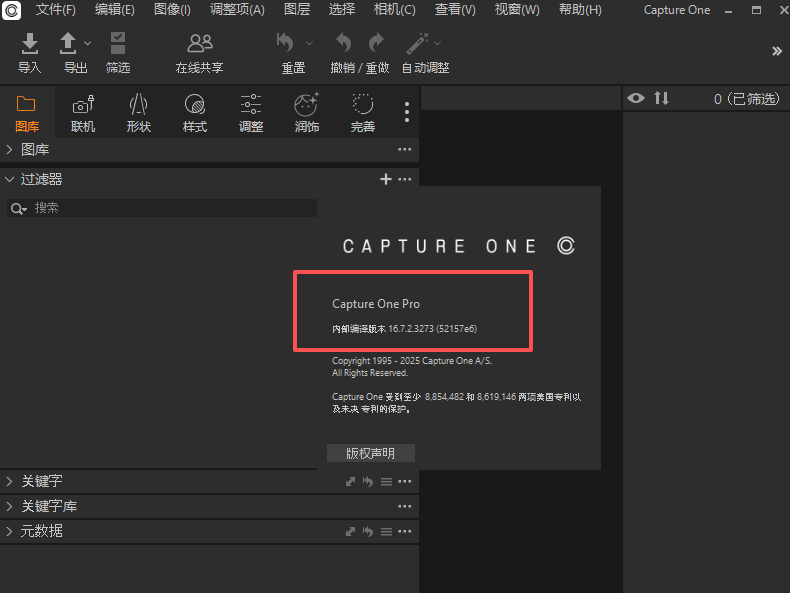Viewport: 790px width, 593px height.
Task: Click the 0 (已筛选) filtered count
Action: (747, 99)
